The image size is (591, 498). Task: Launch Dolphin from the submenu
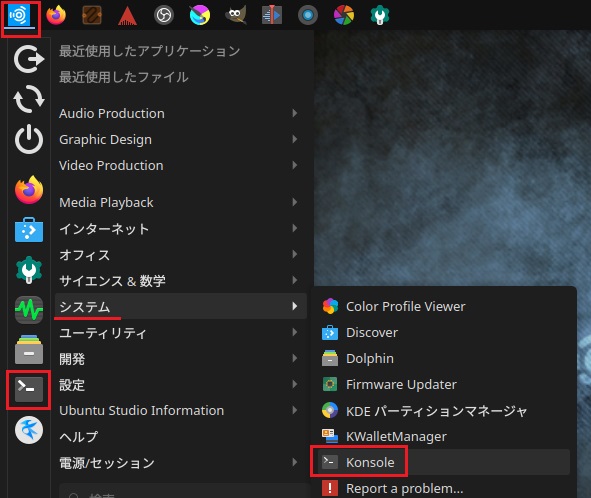[x=443, y=359]
